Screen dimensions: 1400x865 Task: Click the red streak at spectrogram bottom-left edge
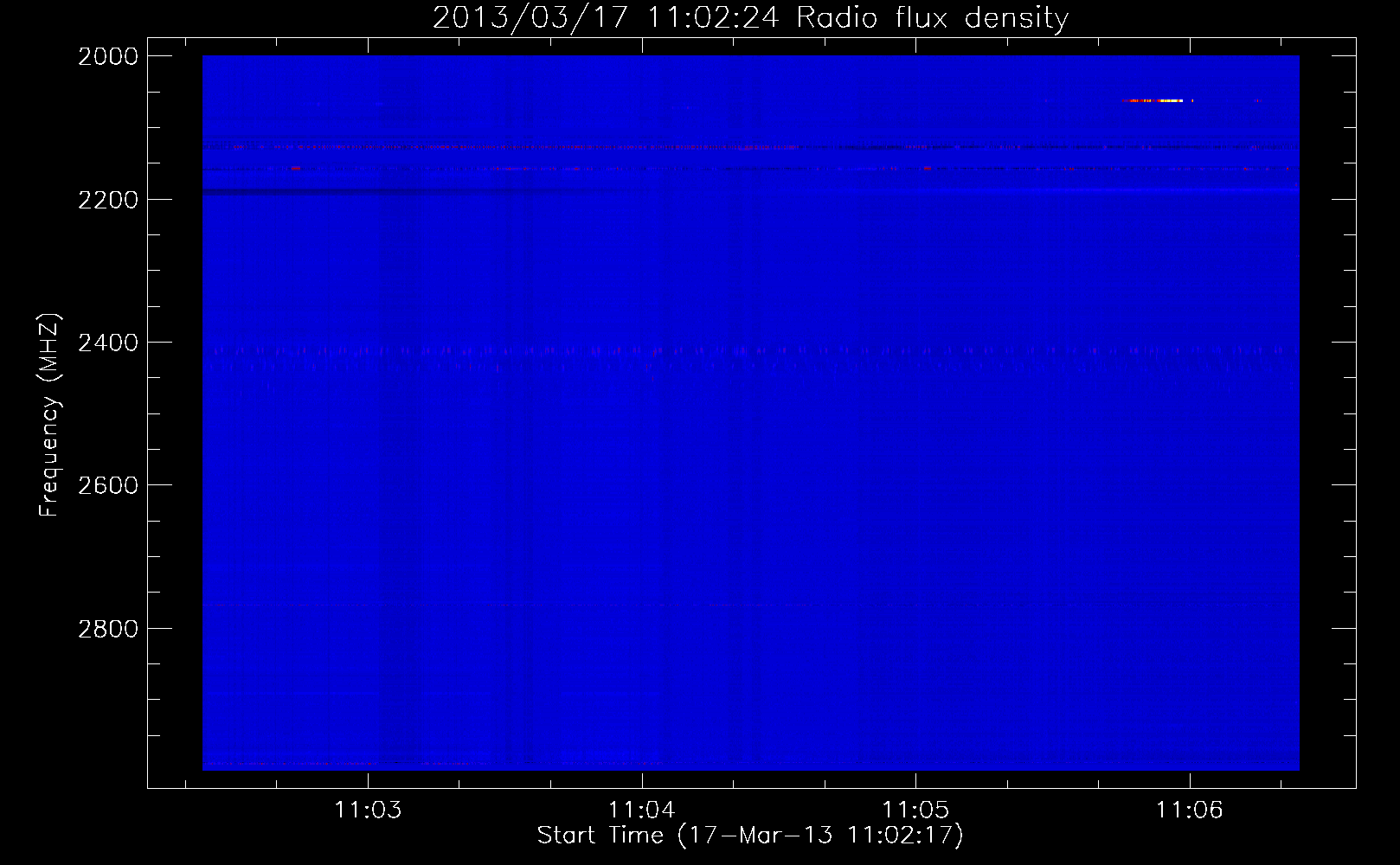click(290, 764)
